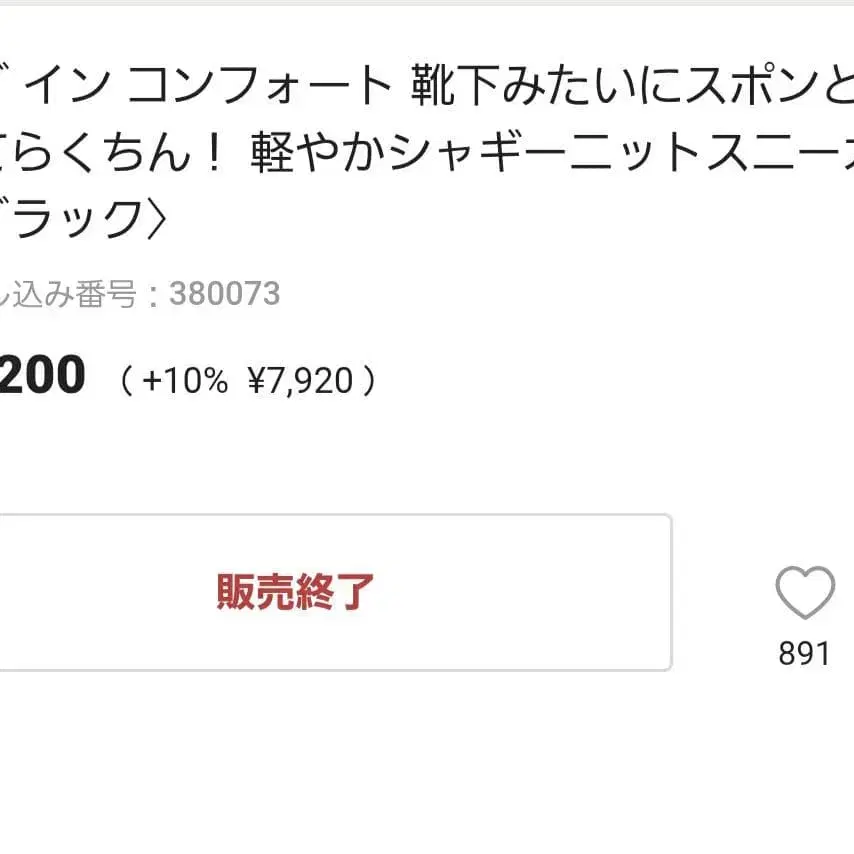The image size is (854, 854).
Task: Click the colon before 380073
Action: (153, 294)
